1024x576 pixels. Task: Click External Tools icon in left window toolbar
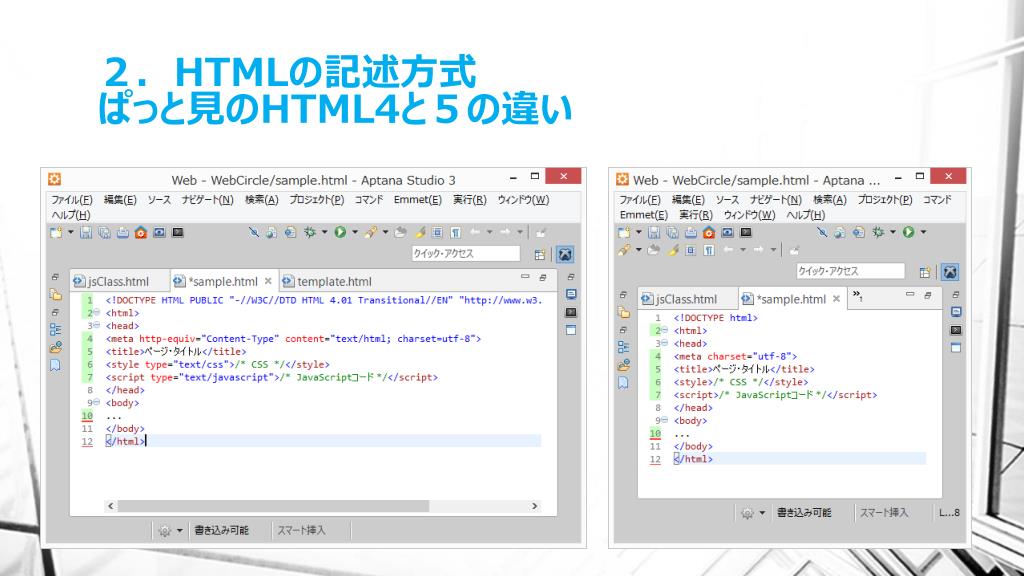coord(371,232)
